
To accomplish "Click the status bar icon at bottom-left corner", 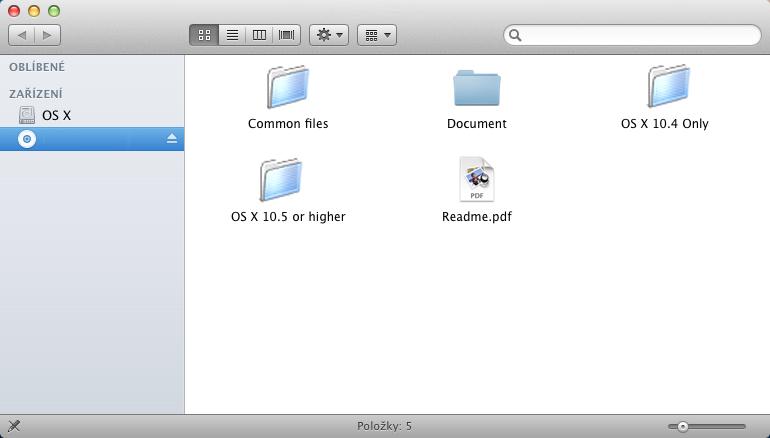I will coord(14,426).
